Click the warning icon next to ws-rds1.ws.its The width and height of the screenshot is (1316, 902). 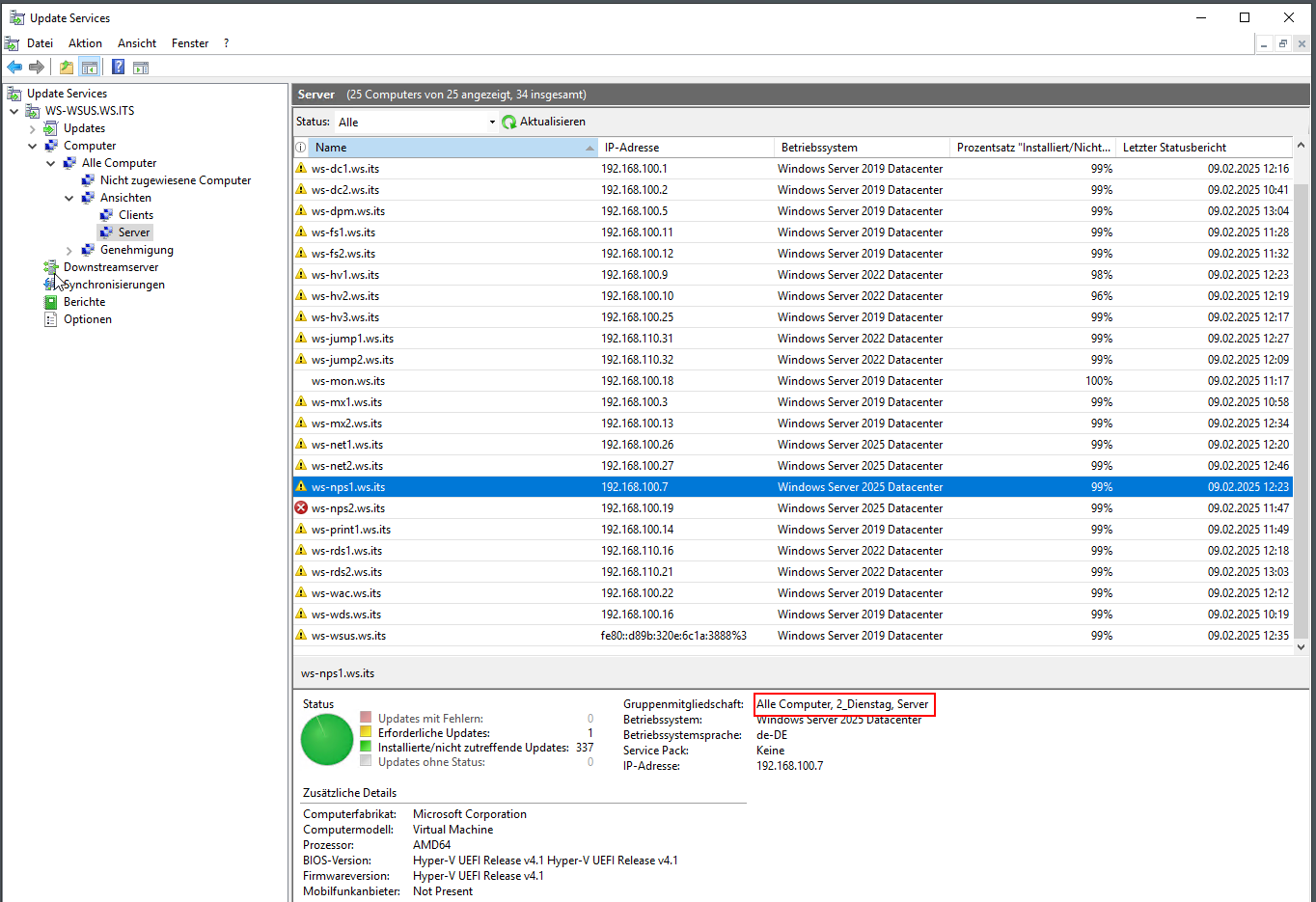pyautogui.click(x=301, y=550)
